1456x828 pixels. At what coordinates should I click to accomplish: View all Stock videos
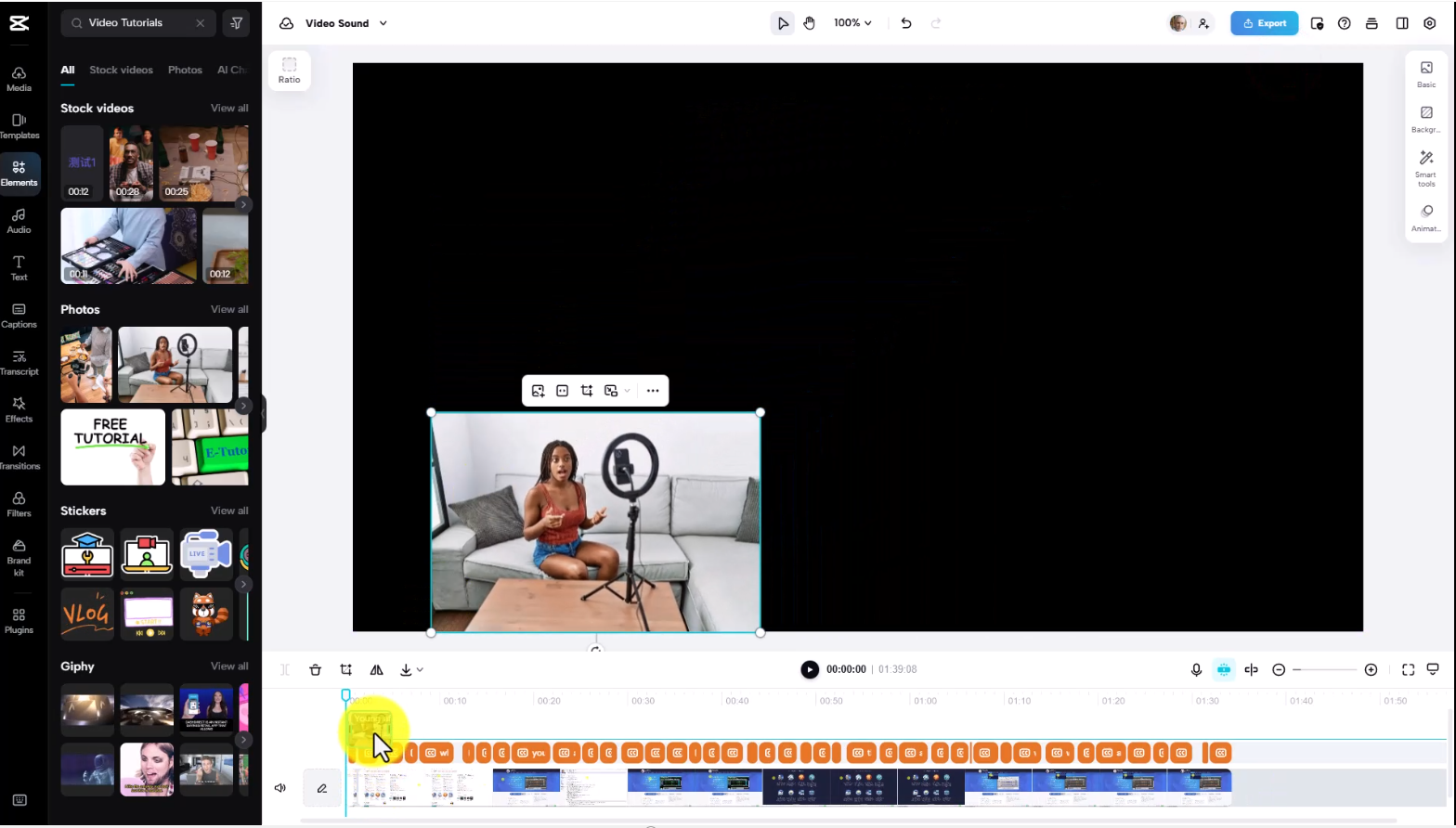(229, 109)
